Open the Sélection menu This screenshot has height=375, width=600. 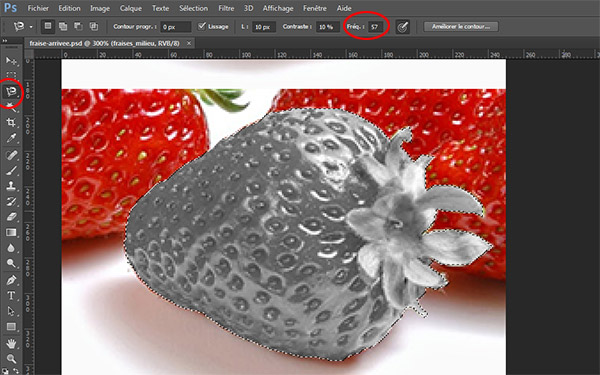click(194, 8)
